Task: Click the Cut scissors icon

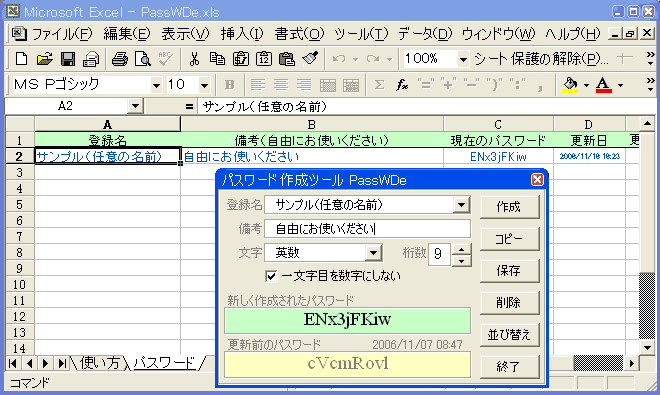Action: pos(194,59)
